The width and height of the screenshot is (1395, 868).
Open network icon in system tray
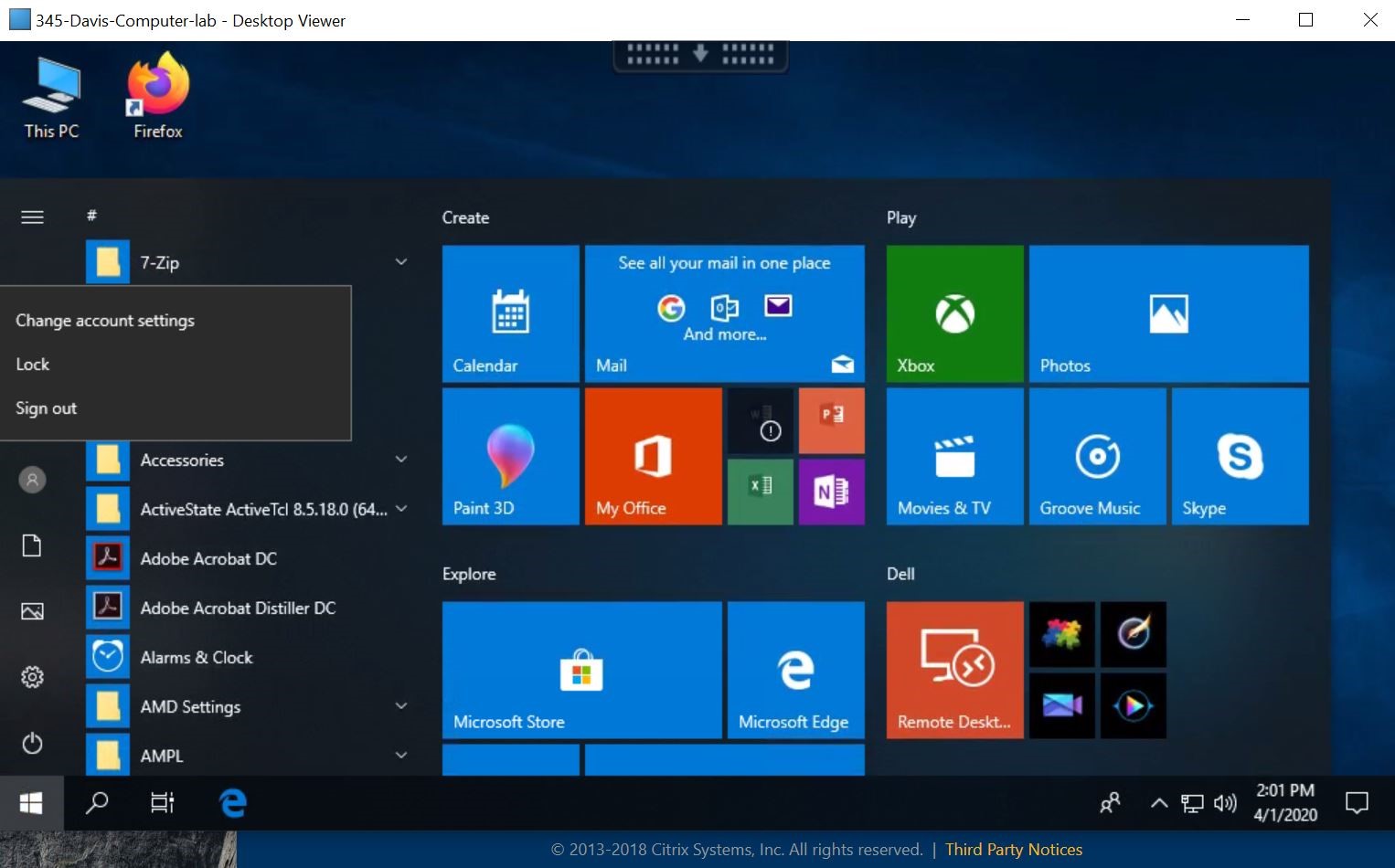1192,803
